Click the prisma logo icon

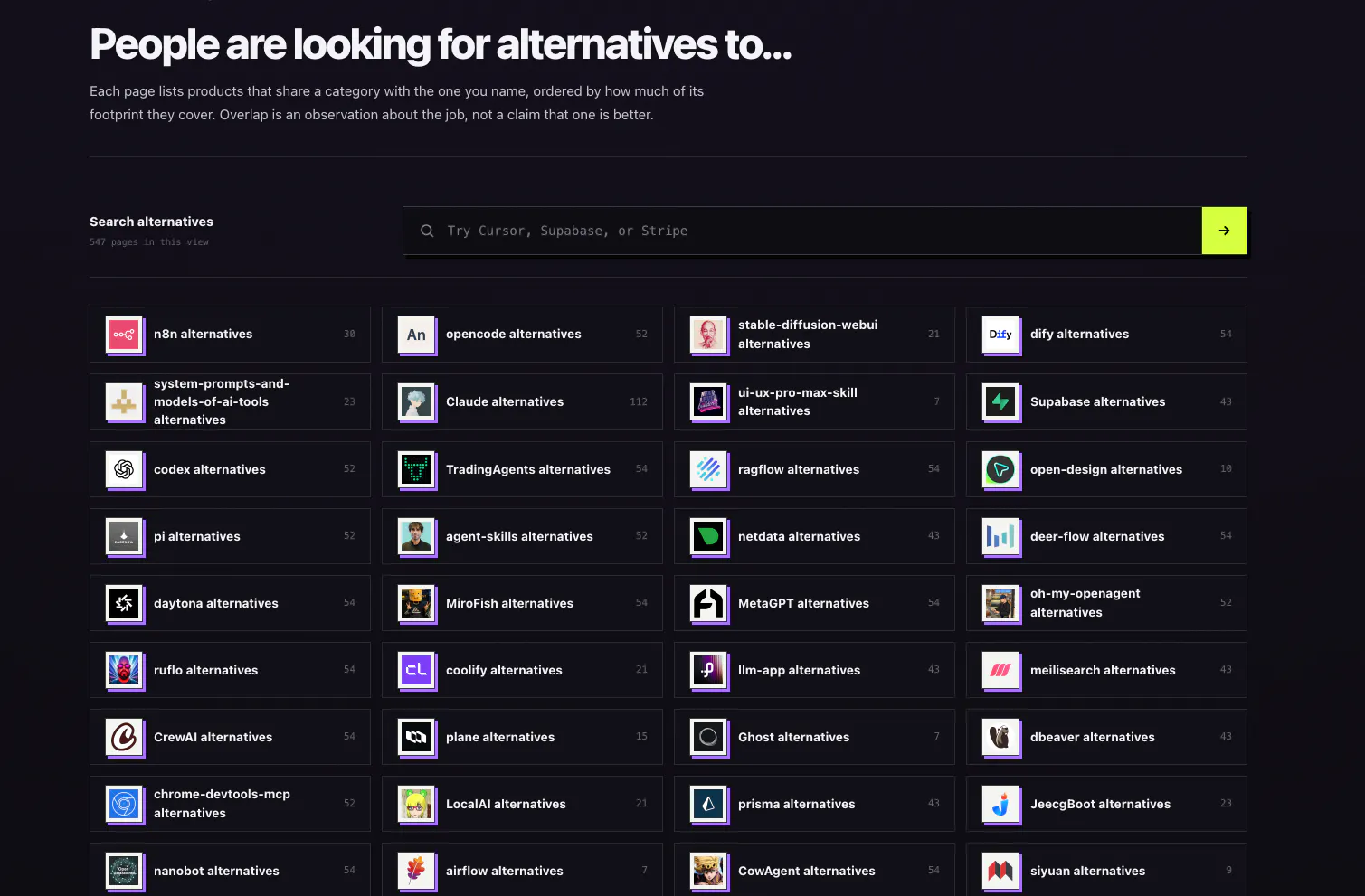(x=708, y=804)
